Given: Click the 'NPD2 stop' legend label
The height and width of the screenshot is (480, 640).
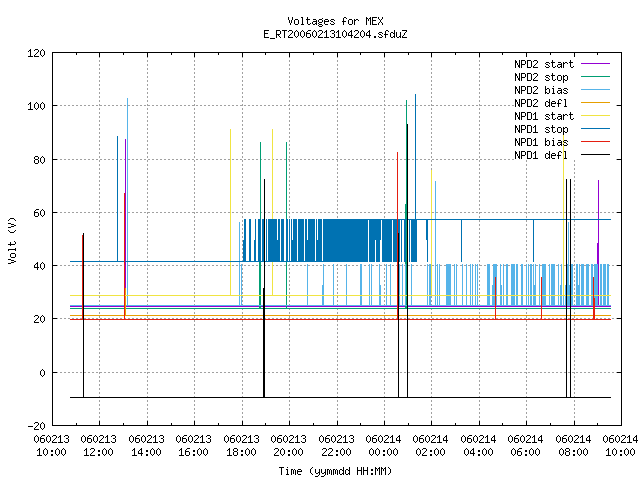Looking at the screenshot, I should (541, 77).
